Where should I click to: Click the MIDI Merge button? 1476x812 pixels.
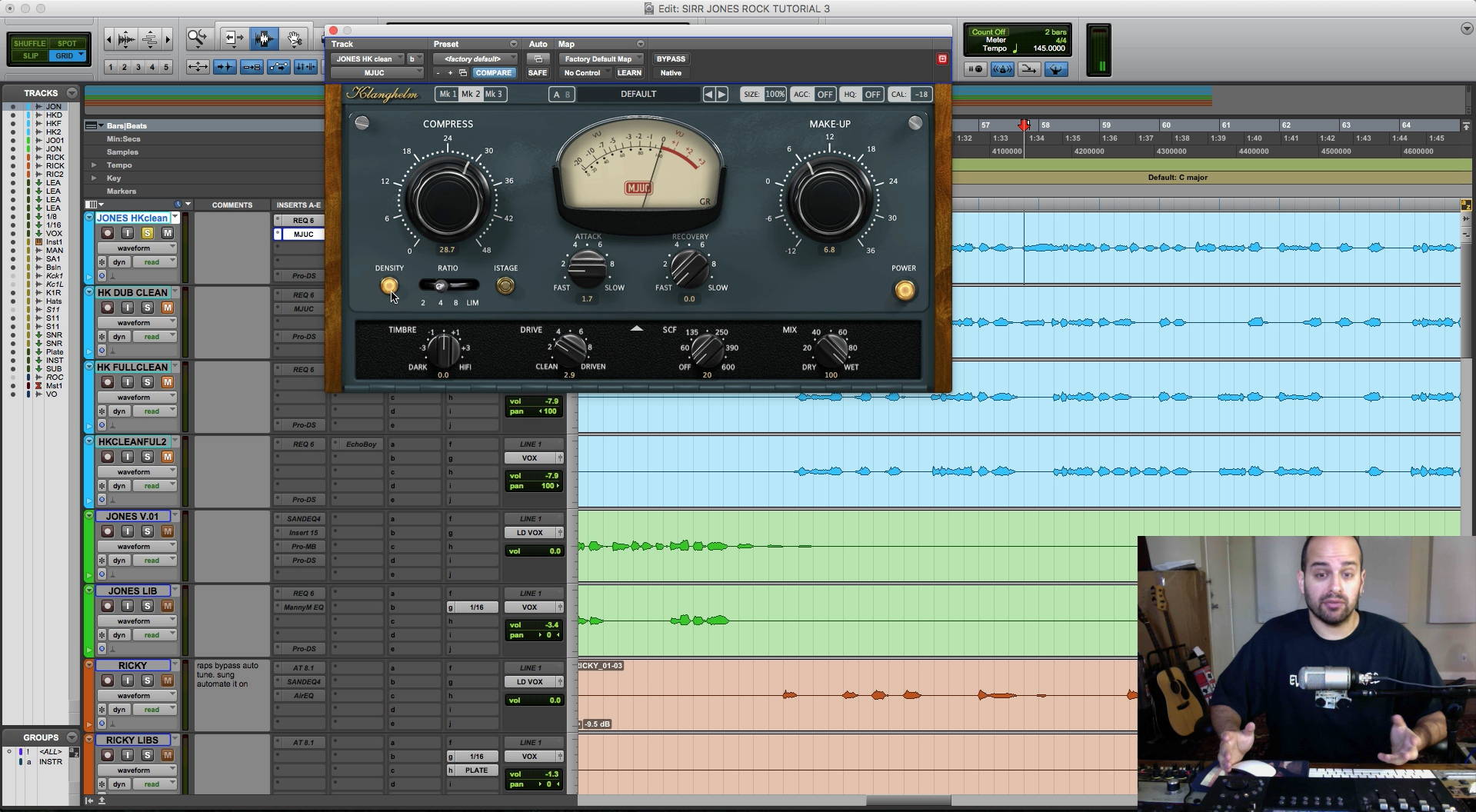pos(1029,69)
